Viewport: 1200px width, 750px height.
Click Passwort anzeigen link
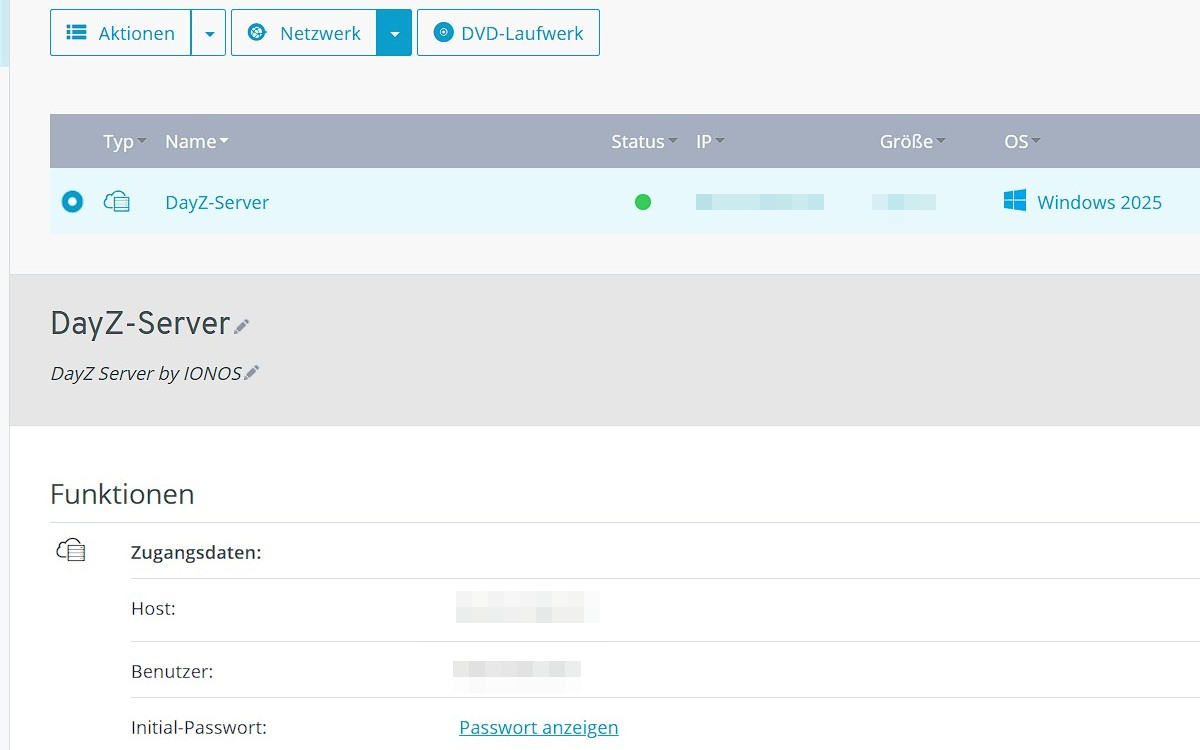(x=538, y=727)
